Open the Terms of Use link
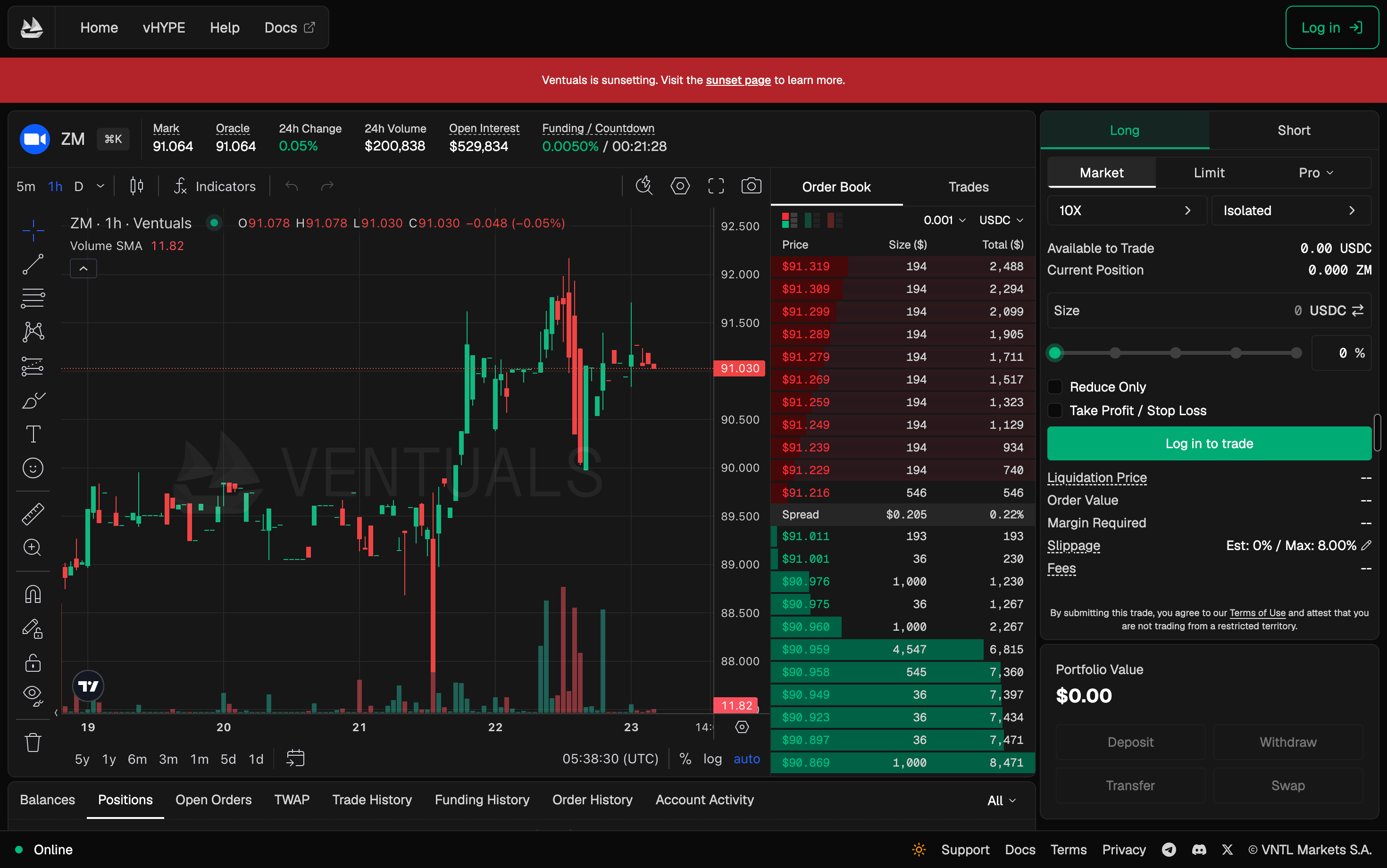Image resolution: width=1387 pixels, height=868 pixels. click(x=1257, y=613)
